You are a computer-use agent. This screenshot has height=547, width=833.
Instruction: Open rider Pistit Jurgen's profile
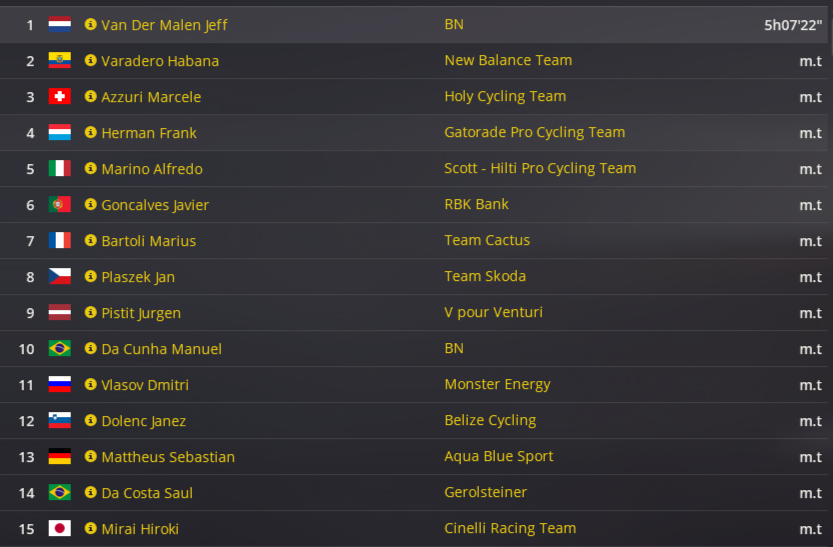click(x=141, y=313)
